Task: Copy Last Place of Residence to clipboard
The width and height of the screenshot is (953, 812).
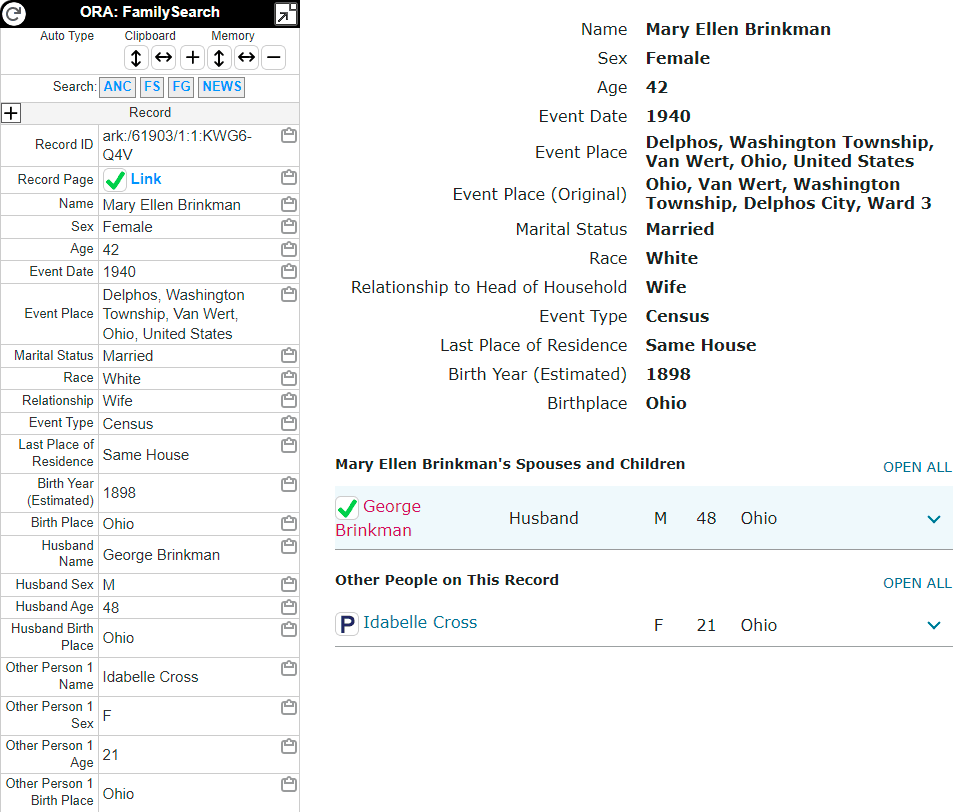Action: 289,445
